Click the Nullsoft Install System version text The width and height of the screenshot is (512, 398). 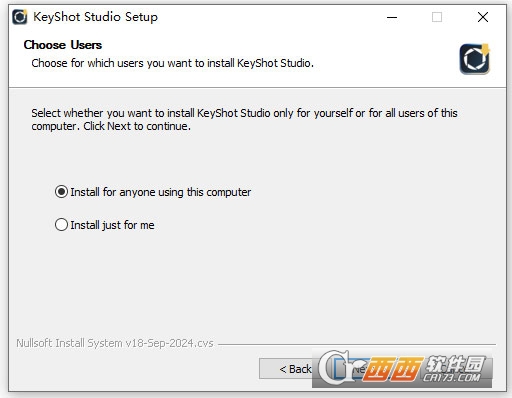(x=115, y=343)
